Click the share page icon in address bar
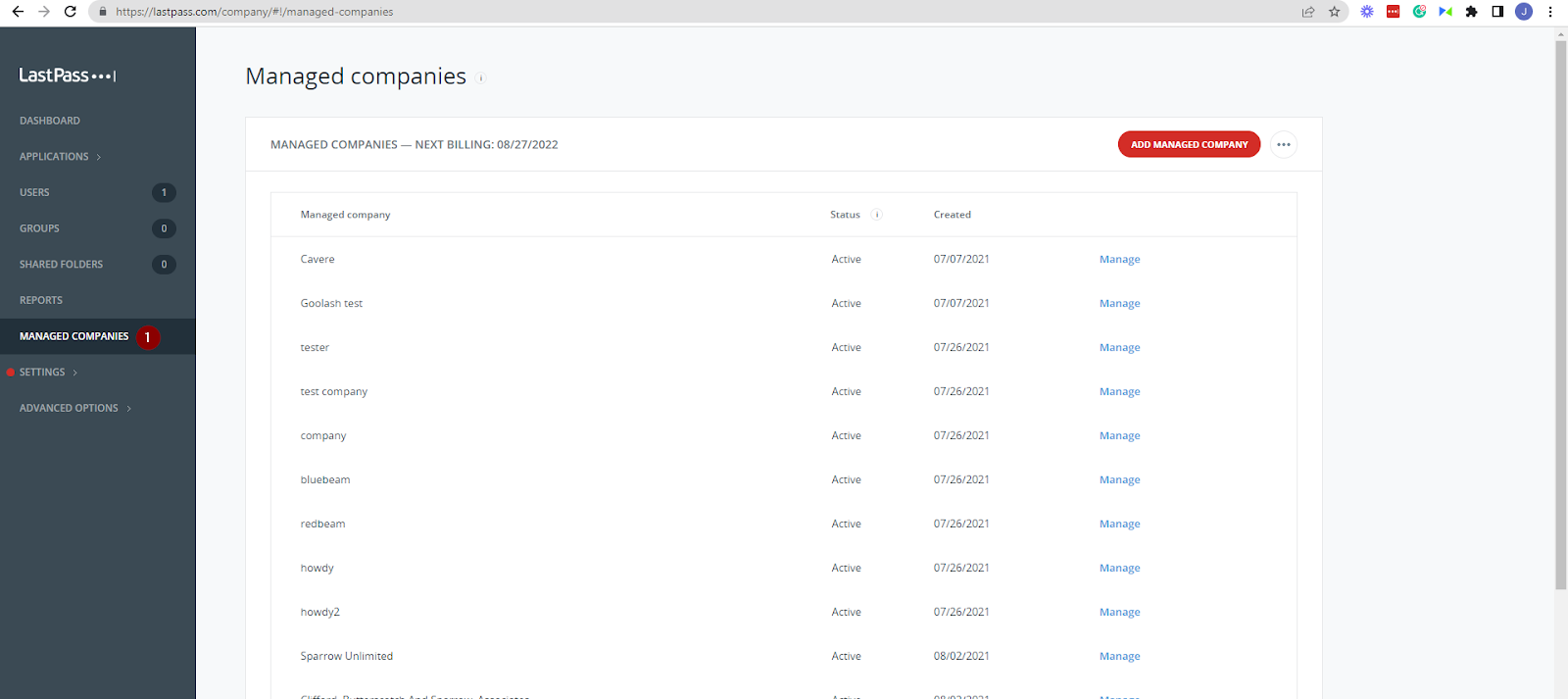Image resolution: width=1568 pixels, height=699 pixels. click(x=1308, y=12)
